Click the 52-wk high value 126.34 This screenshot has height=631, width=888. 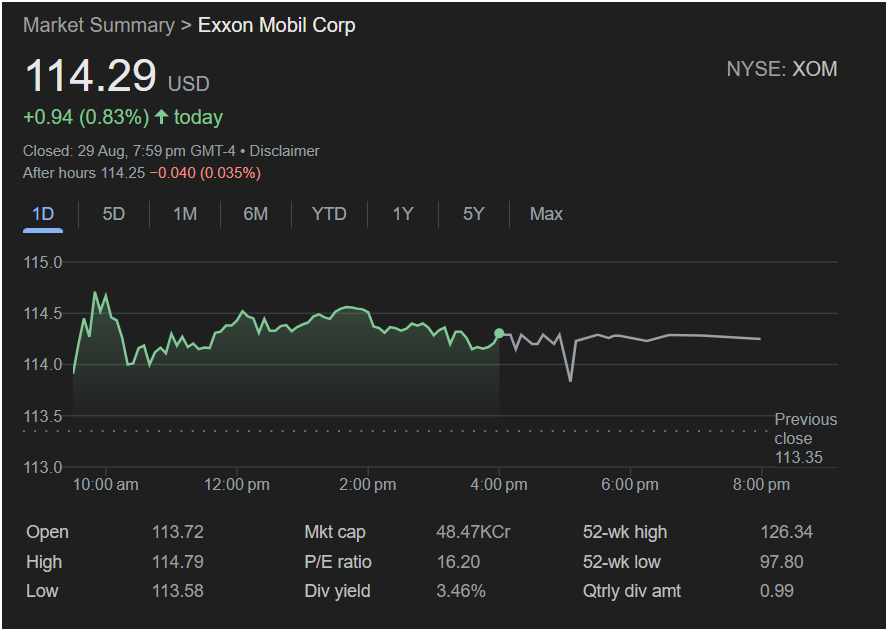(x=786, y=532)
